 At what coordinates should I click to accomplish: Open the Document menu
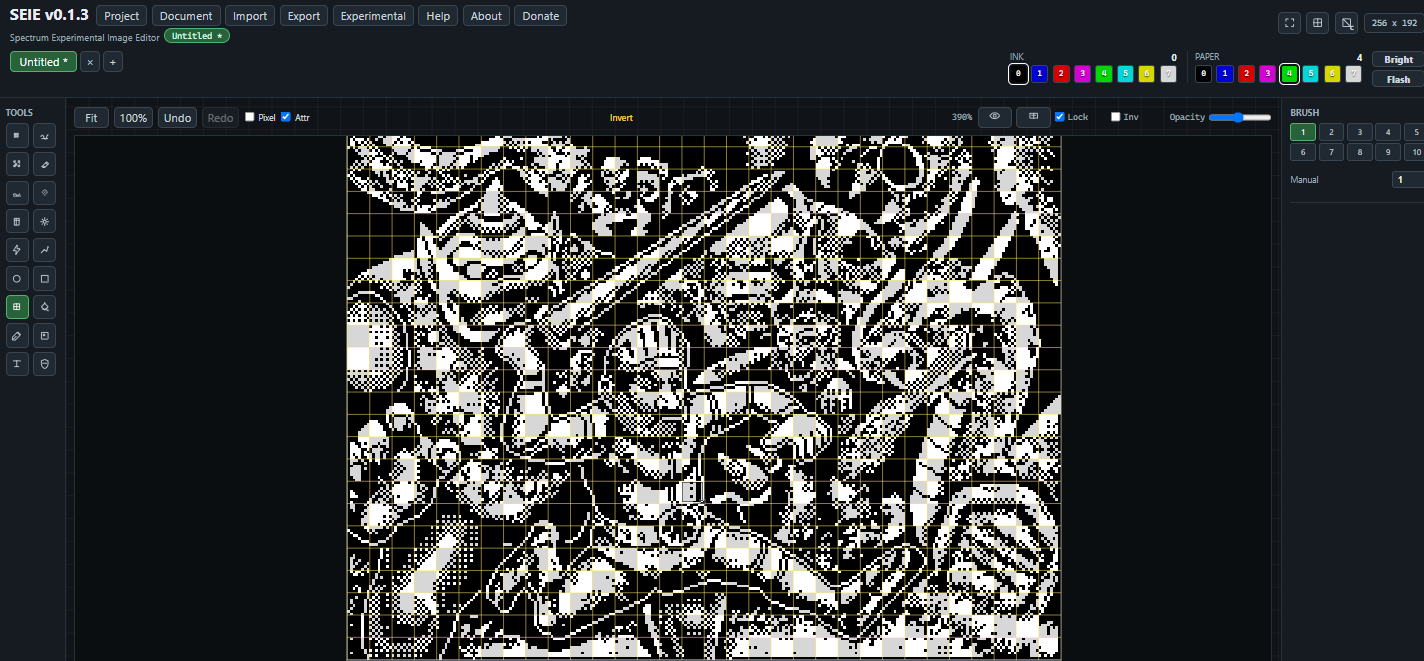tap(186, 16)
